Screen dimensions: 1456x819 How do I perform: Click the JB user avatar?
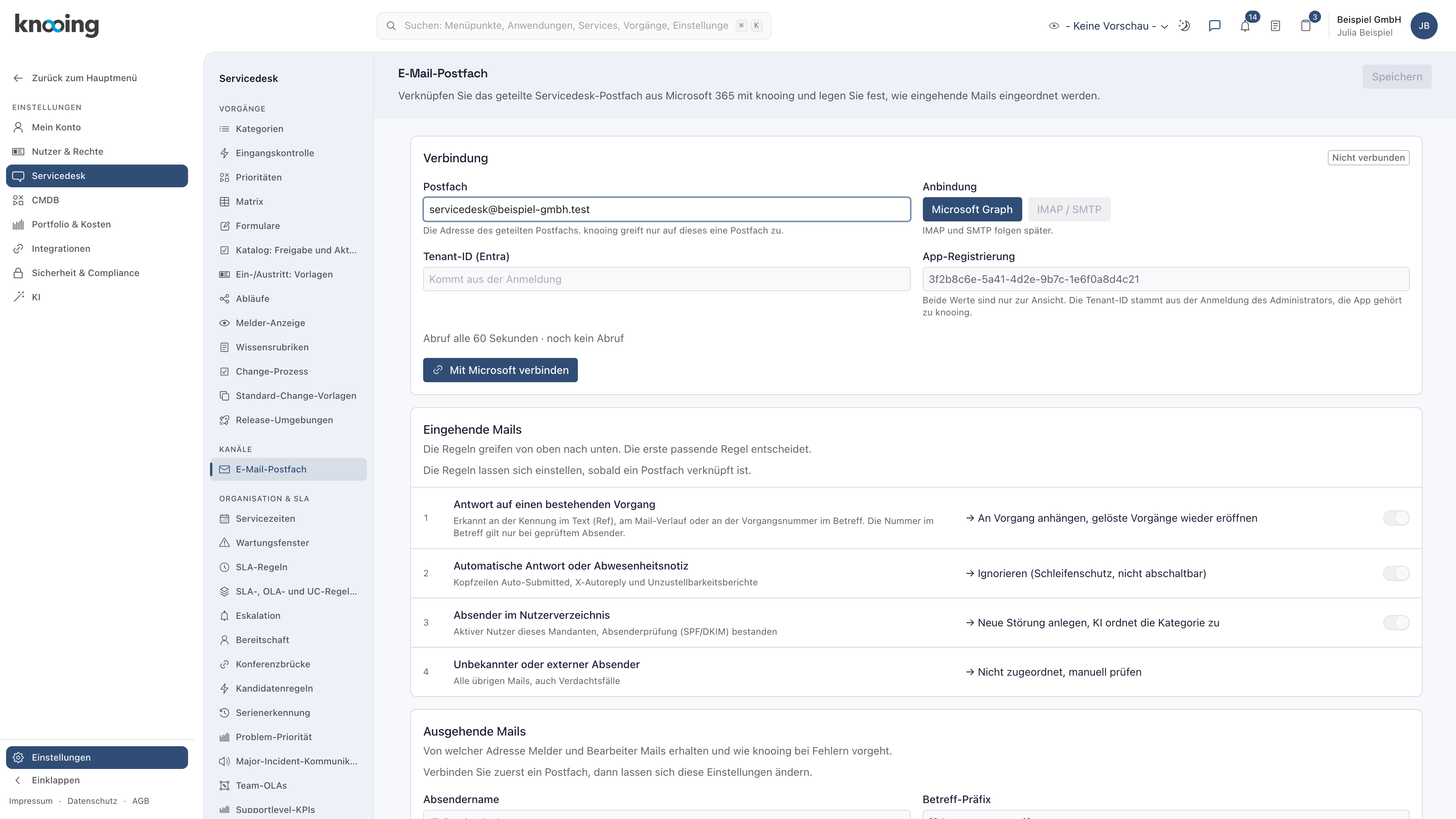click(1424, 26)
